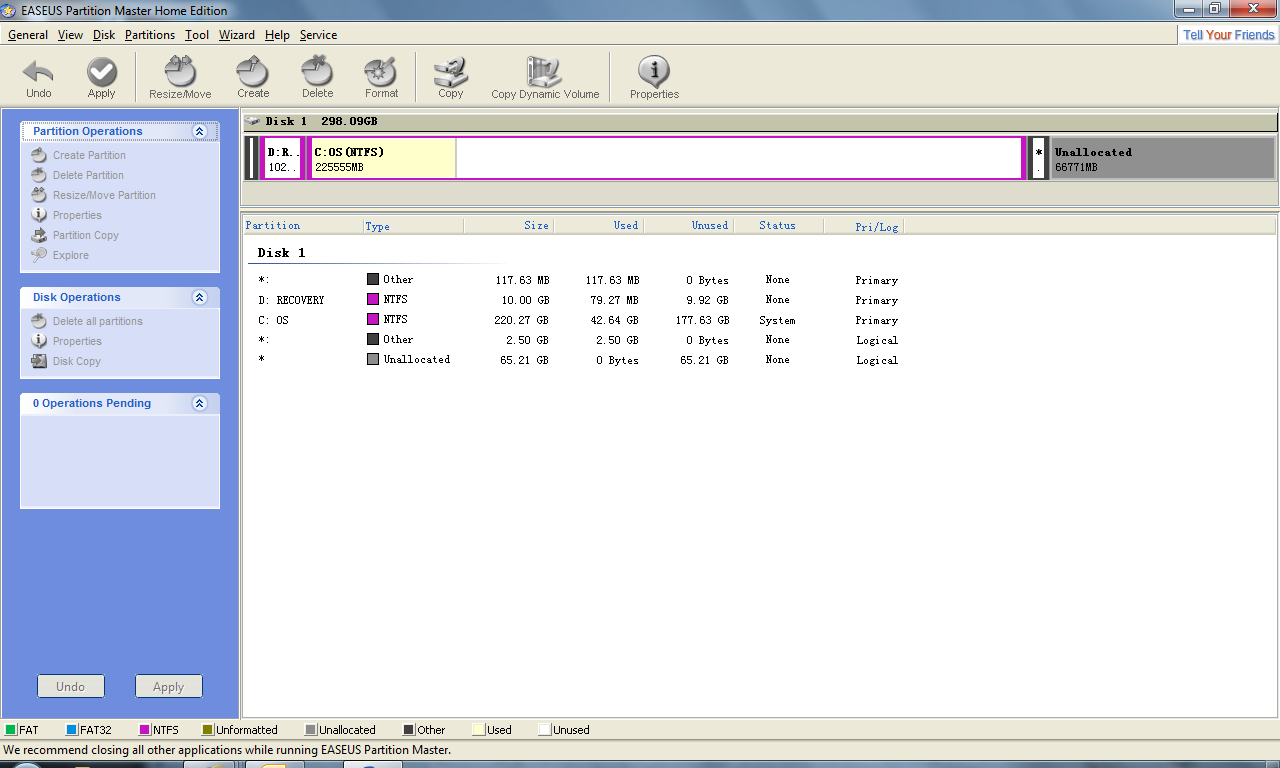
Task: Collapse the Operations Pending panel
Action: point(199,403)
